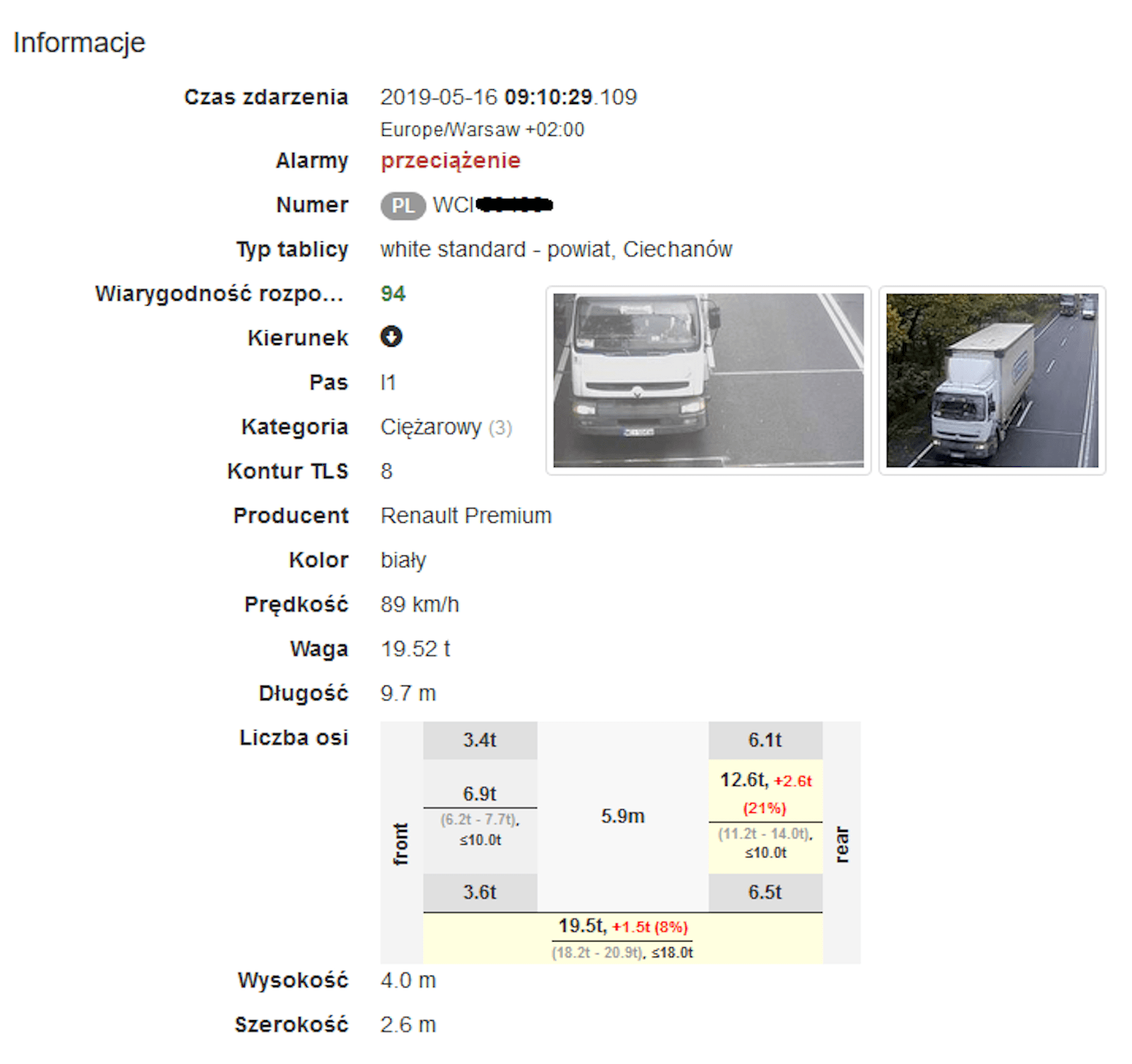Click the 5.9m axle spacing cell
This screenshot has height=1064, width=1132.
point(623,816)
